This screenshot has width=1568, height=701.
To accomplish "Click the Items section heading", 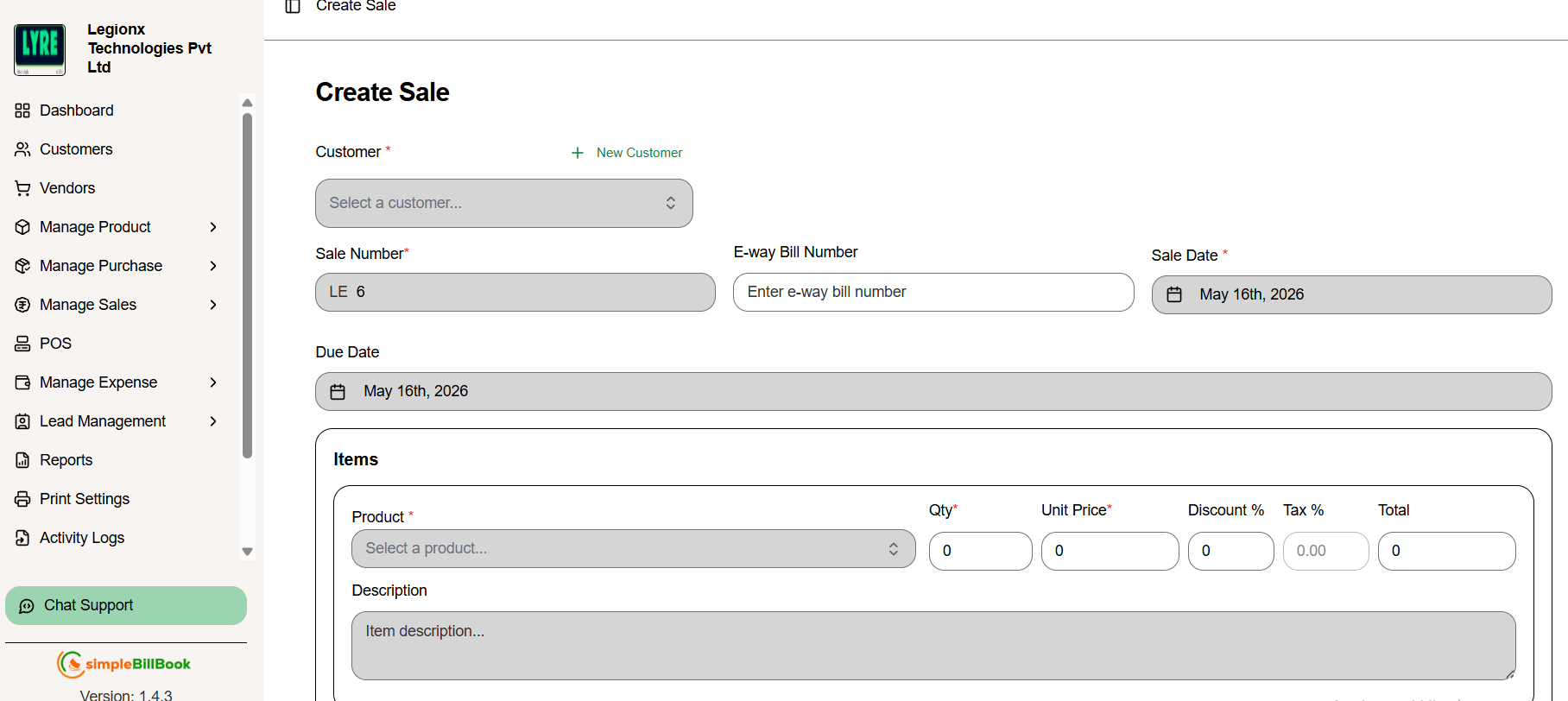I will (x=356, y=460).
